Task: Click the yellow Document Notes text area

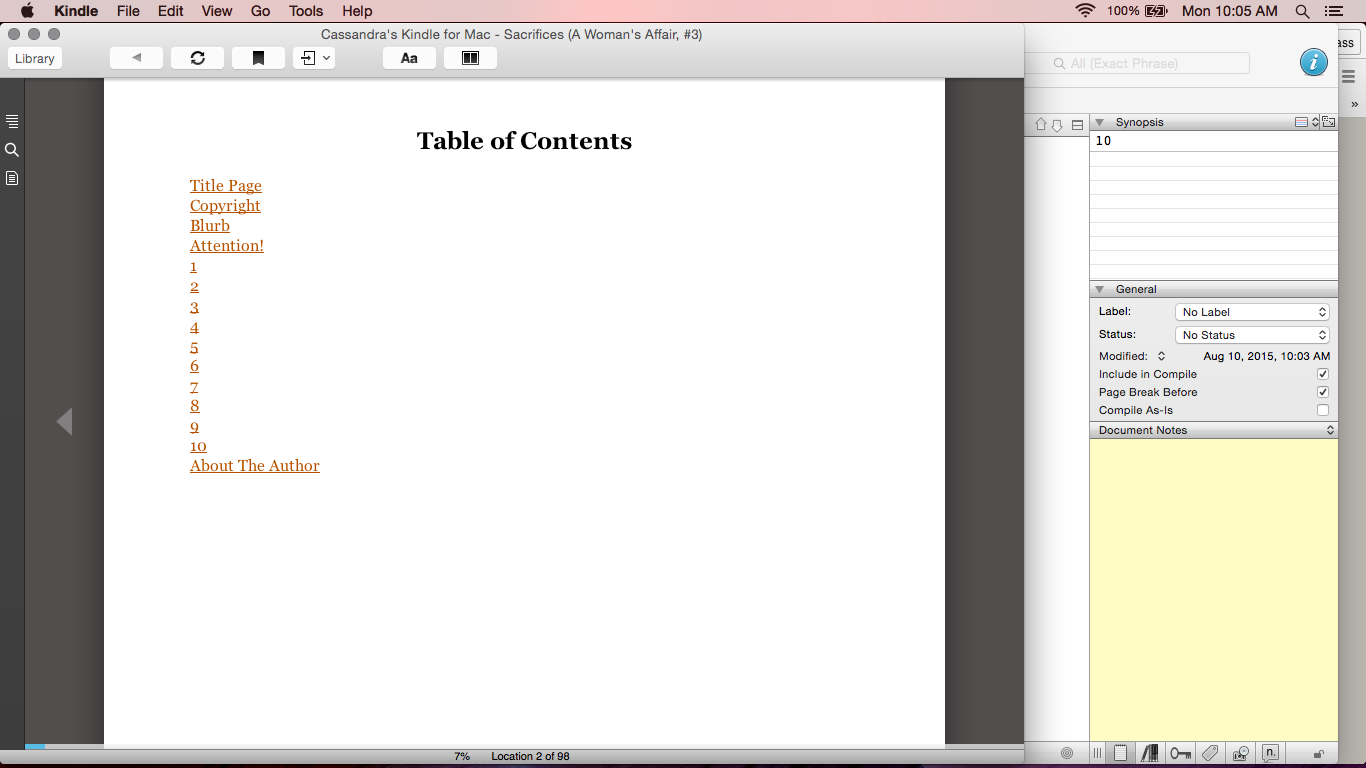Action: [1214, 590]
